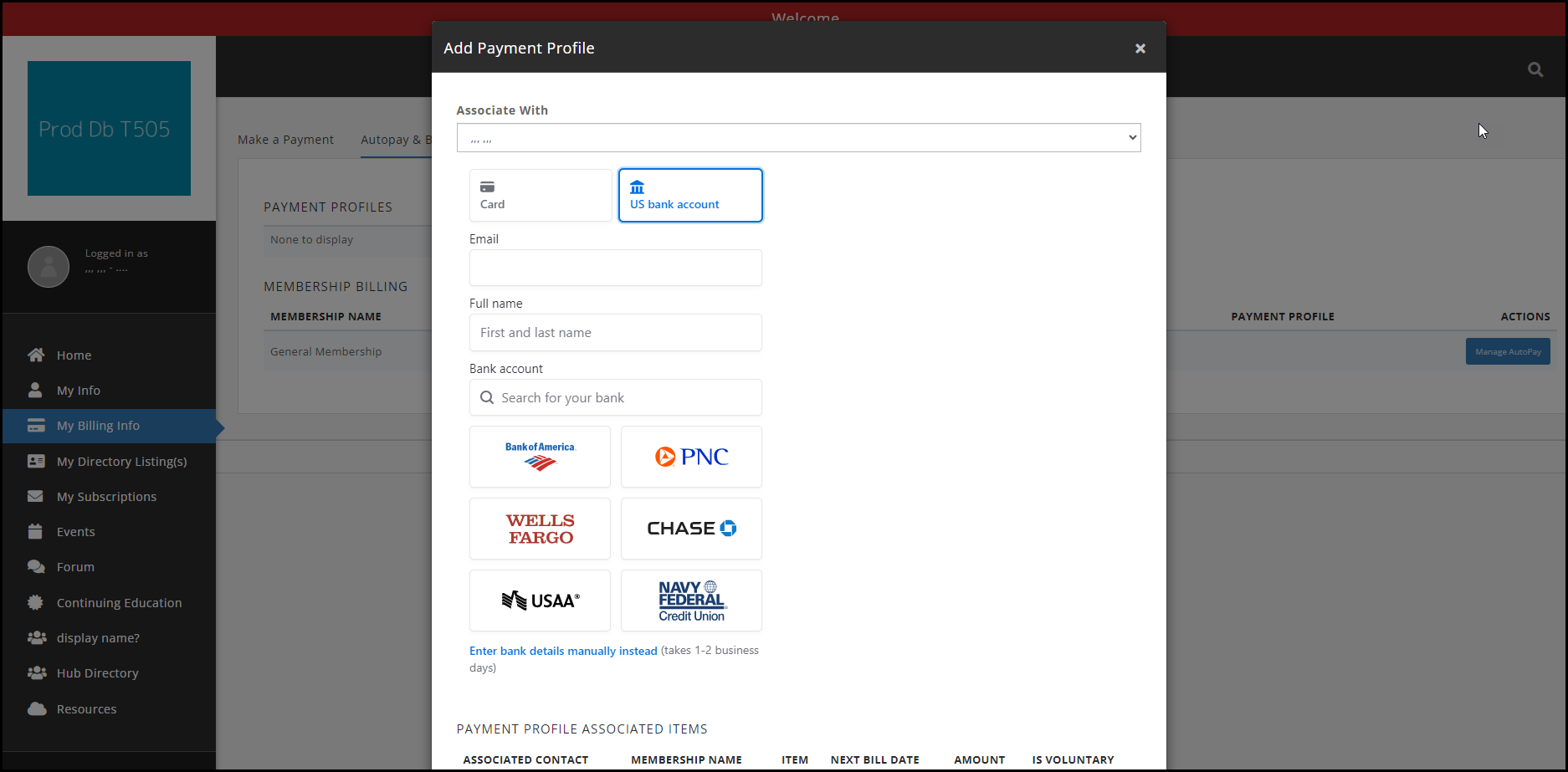
Task: Open My Info person icon
Action: pyautogui.click(x=35, y=390)
